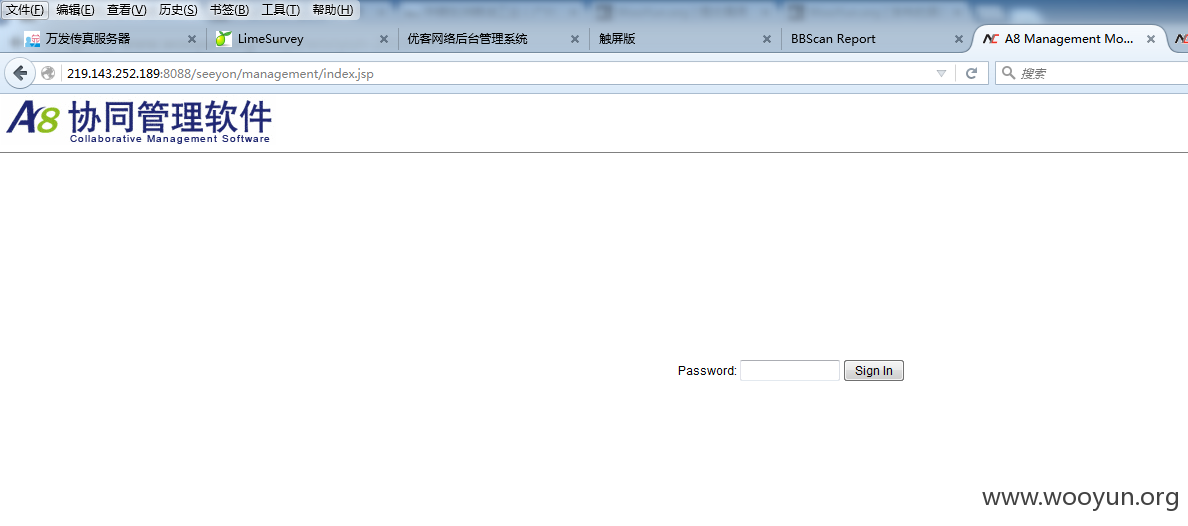Screen dimensions: 1188x526
Task: Click the Sign In button
Action: pyautogui.click(x=874, y=371)
